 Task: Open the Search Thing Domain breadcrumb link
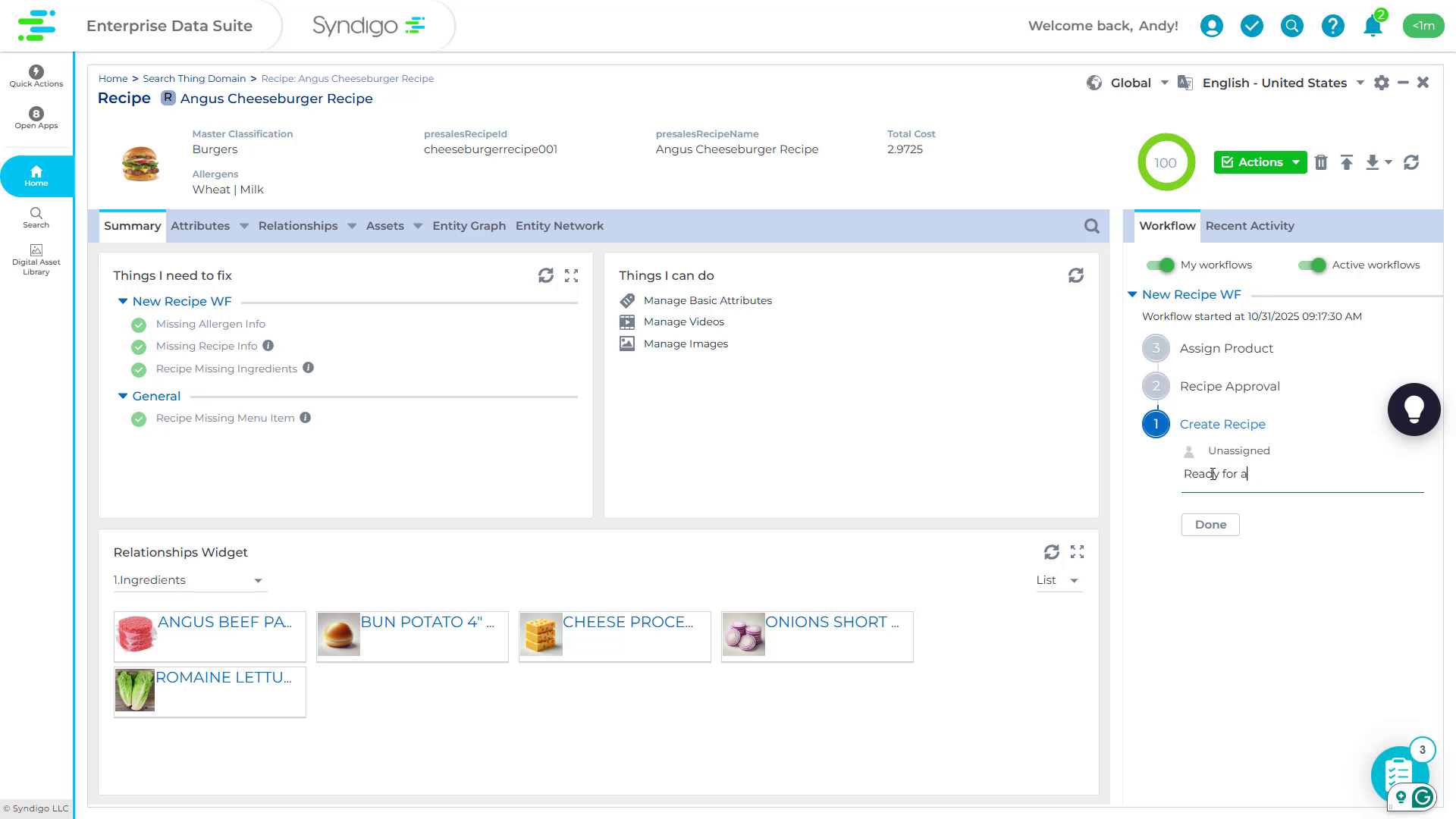[194, 78]
